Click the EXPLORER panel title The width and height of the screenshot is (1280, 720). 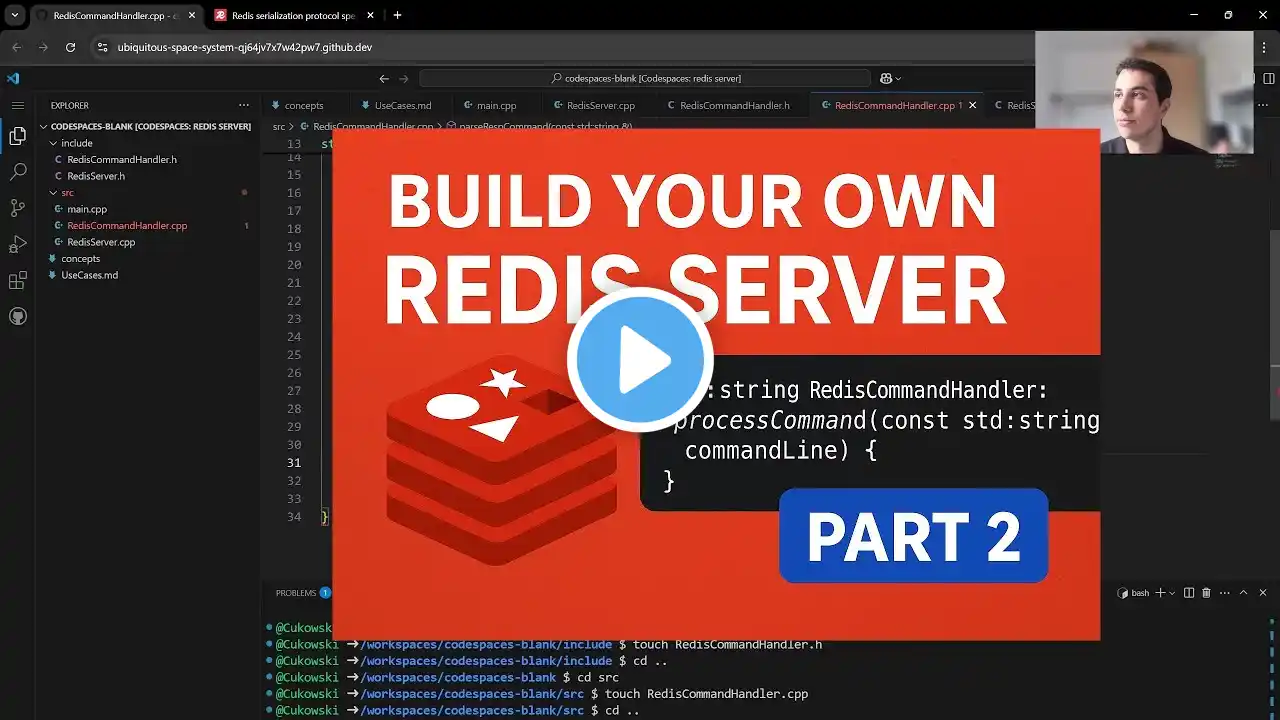(x=70, y=105)
